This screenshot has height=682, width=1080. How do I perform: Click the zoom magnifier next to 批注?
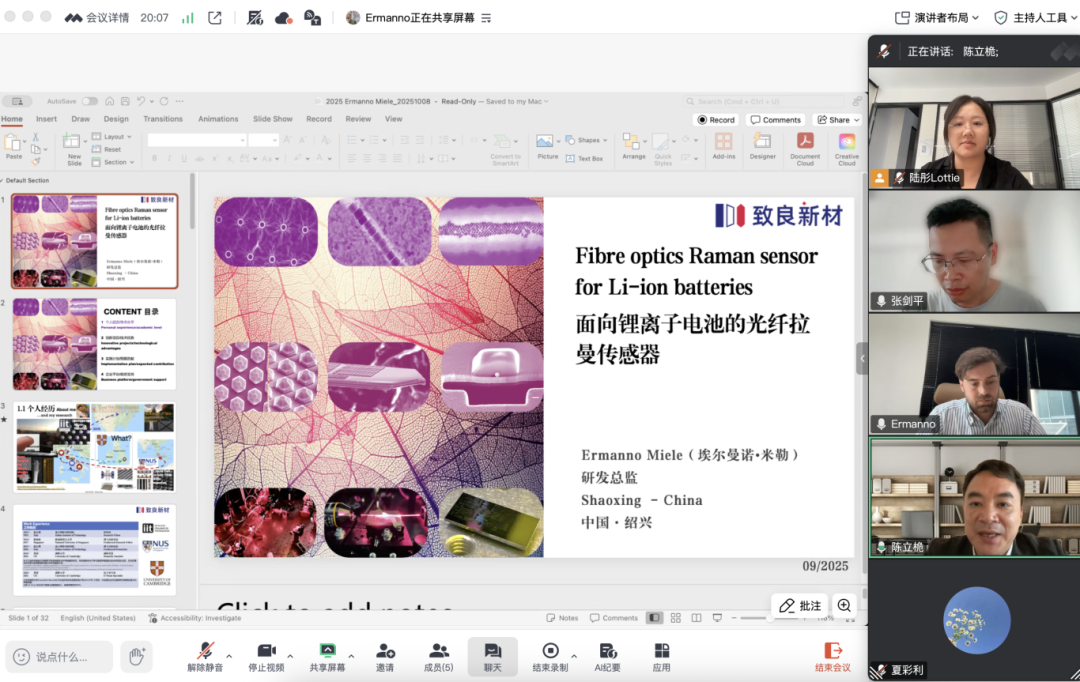coord(845,606)
